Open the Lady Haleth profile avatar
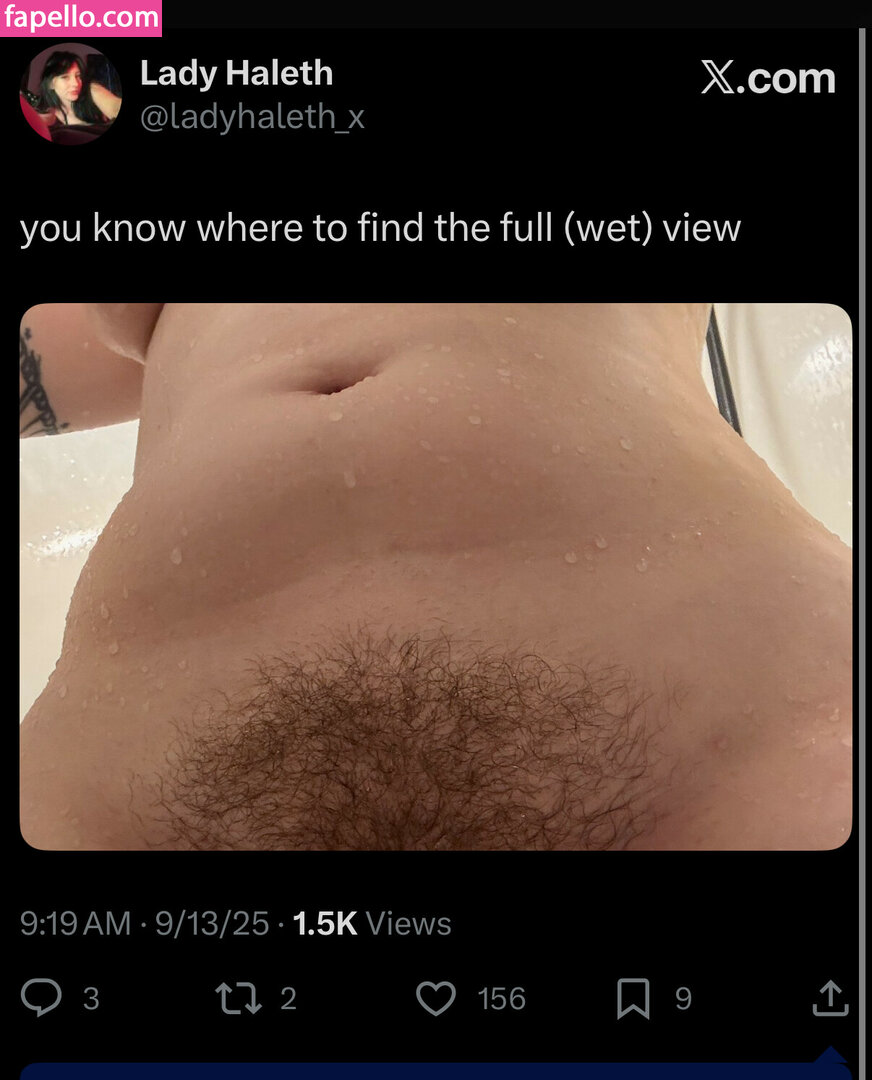Viewport: 872px width, 1080px height. tap(71, 94)
